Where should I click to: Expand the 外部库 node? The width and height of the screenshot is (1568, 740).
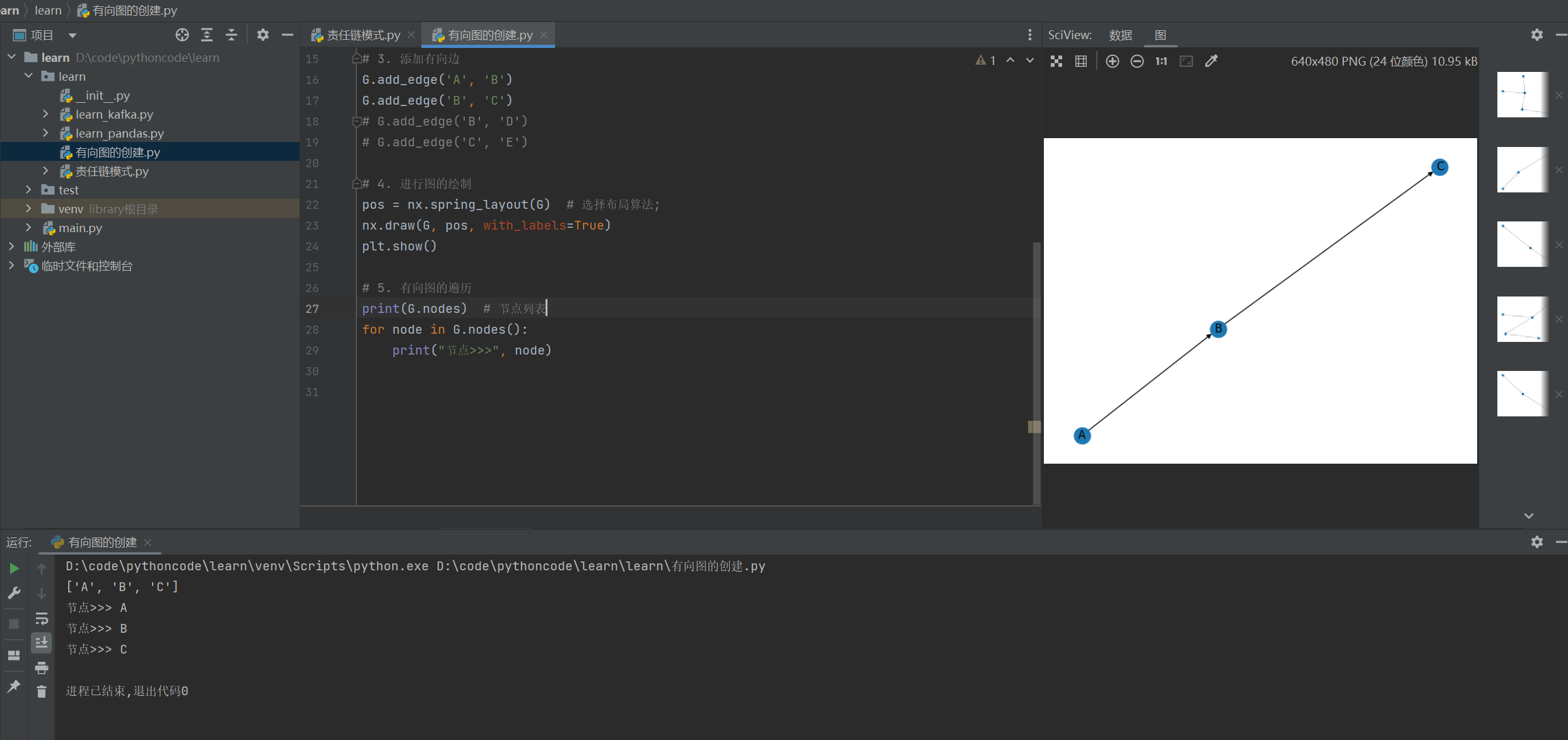click(11, 247)
